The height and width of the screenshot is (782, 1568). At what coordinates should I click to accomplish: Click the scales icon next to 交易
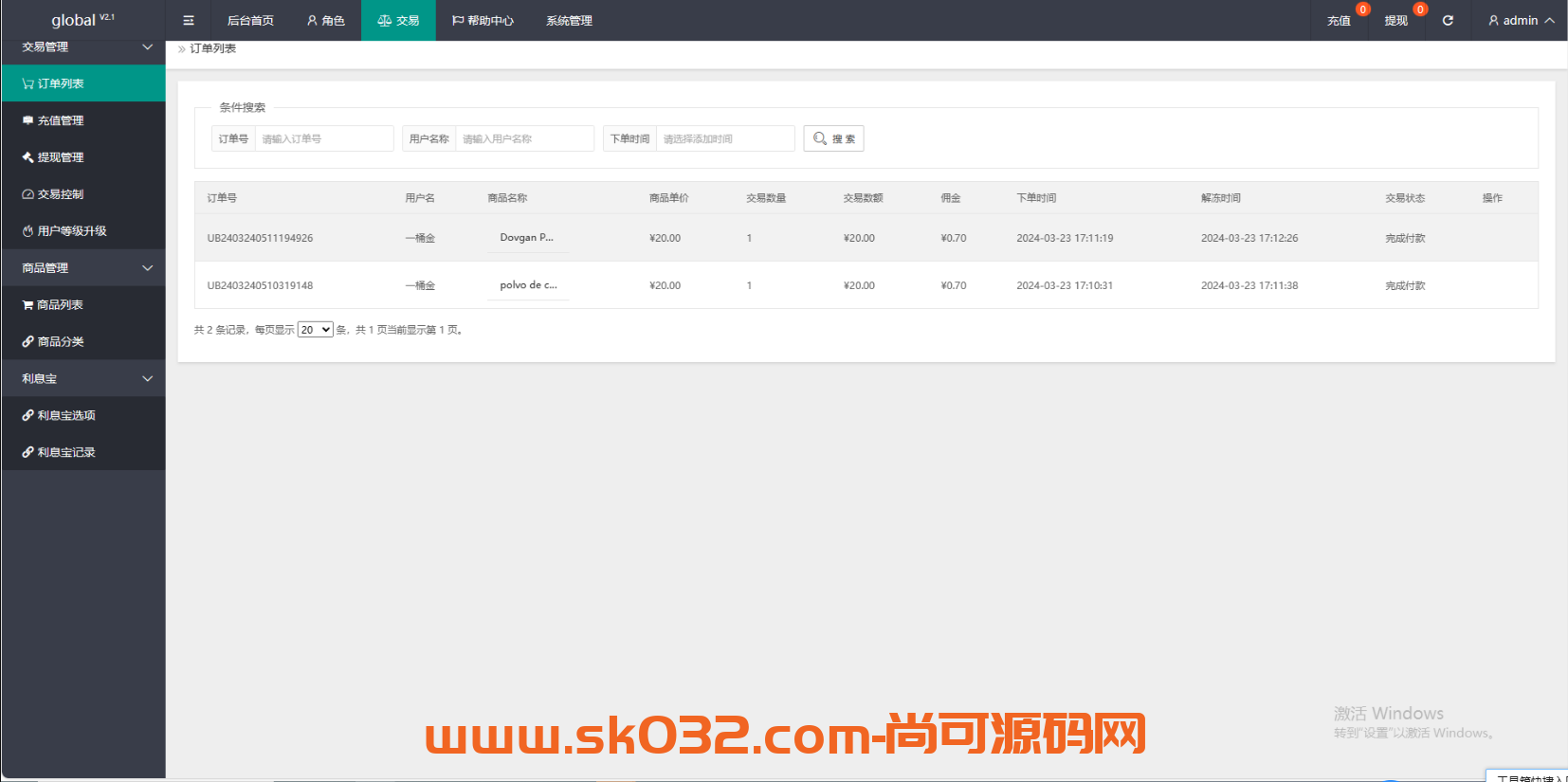[385, 20]
